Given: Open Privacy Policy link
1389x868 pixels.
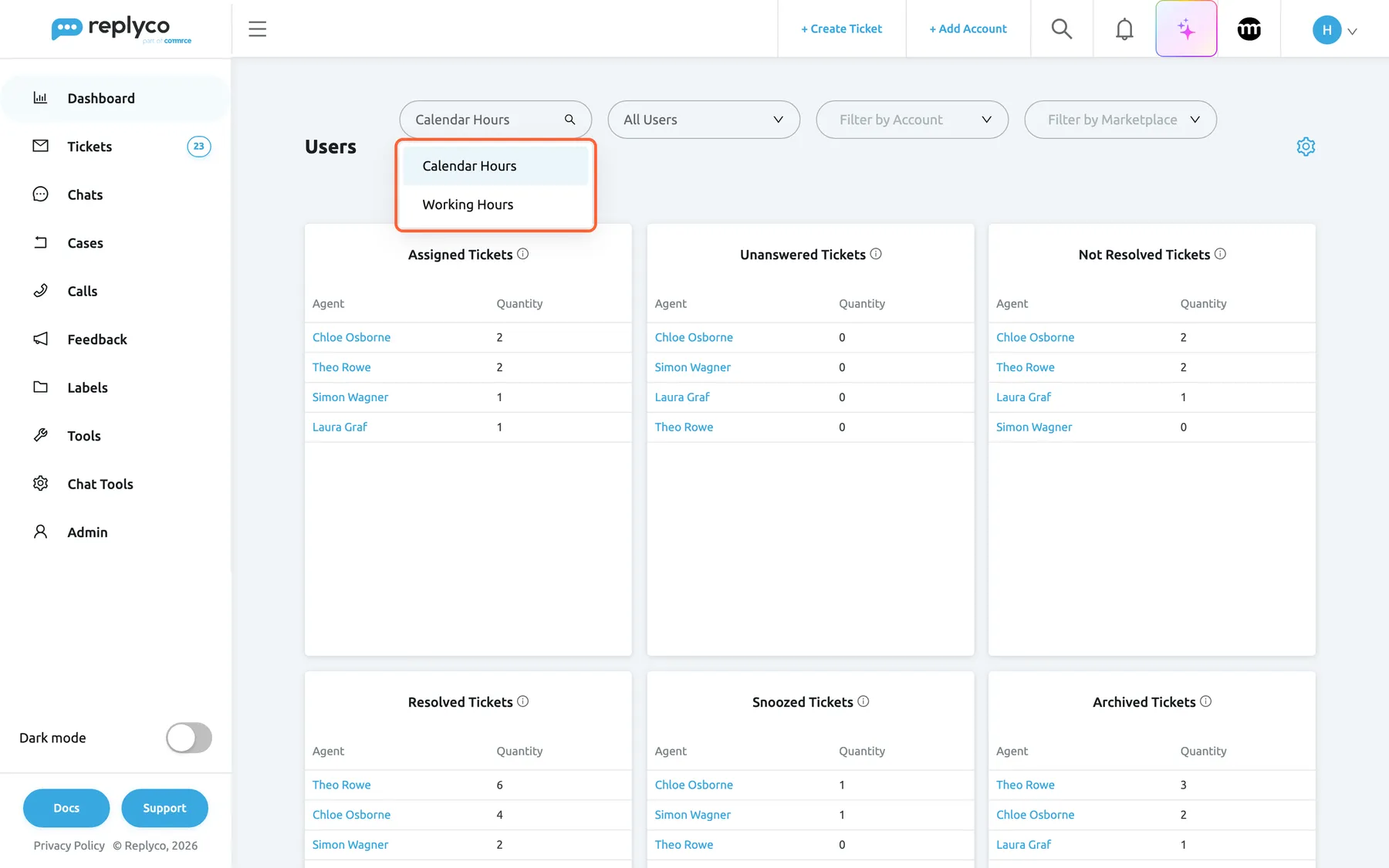Looking at the screenshot, I should pos(69,846).
